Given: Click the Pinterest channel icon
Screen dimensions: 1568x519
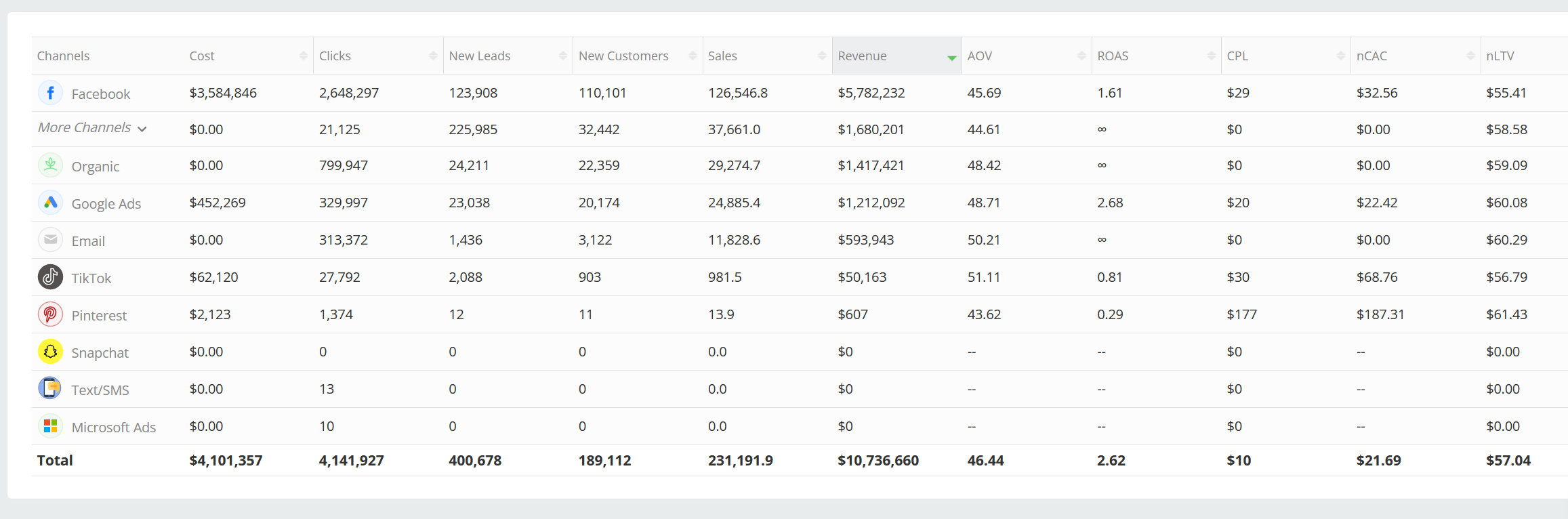Looking at the screenshot, I should (50, 314).
